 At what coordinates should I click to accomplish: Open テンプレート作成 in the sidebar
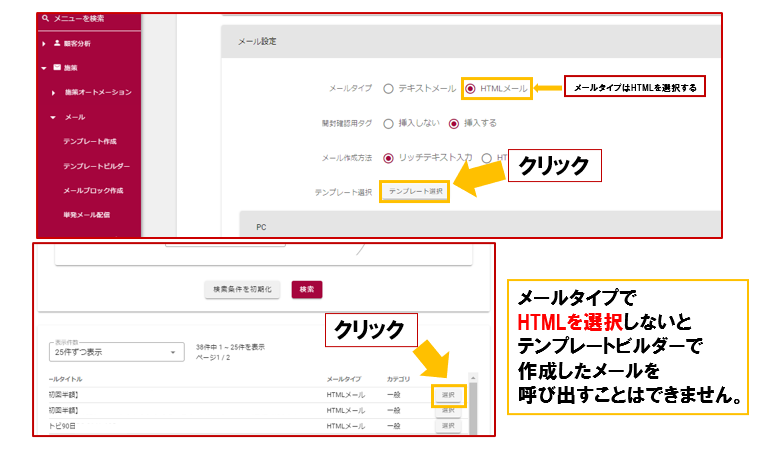click(x=89, y=142)
